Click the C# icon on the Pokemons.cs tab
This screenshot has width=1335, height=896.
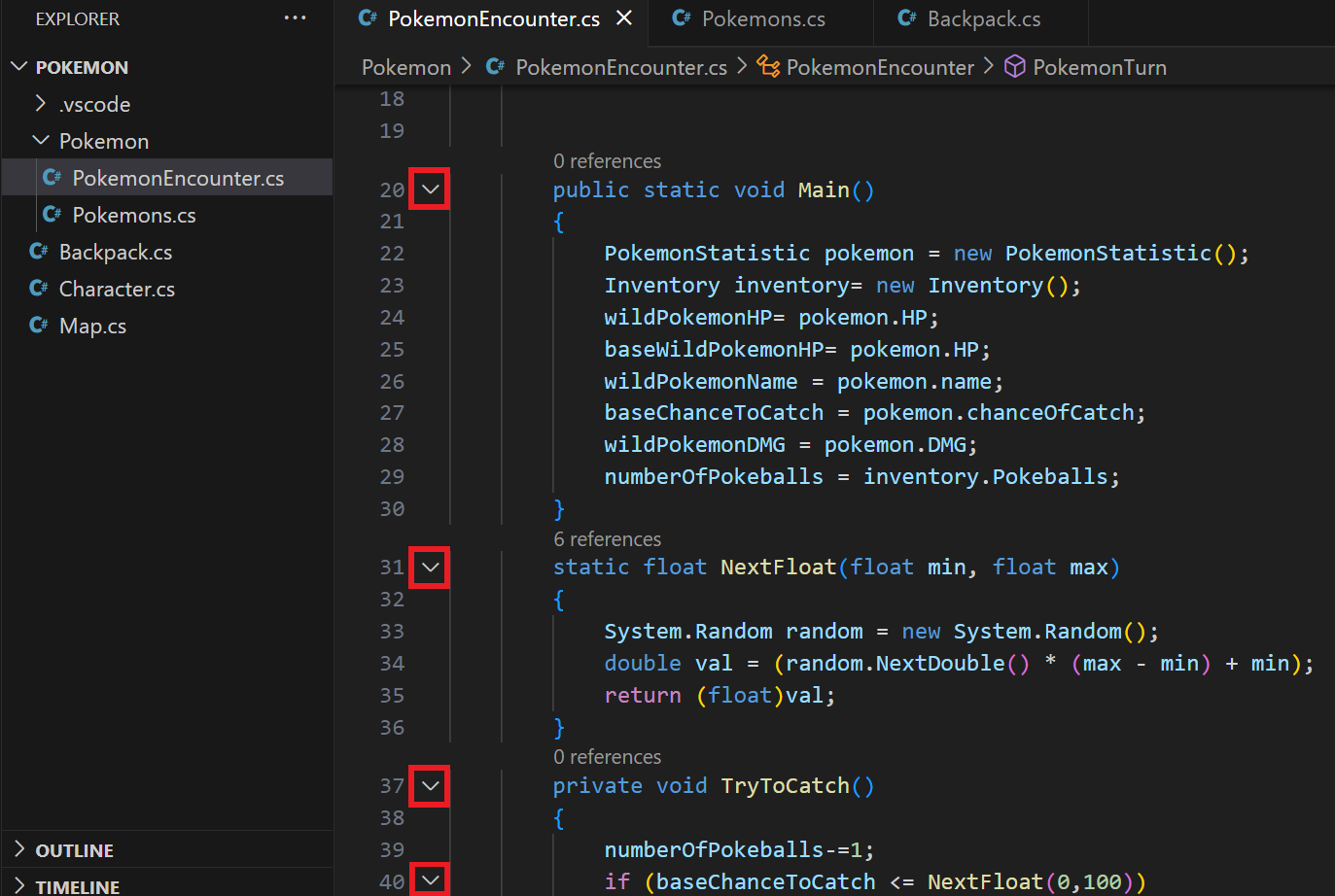point(681,17)
